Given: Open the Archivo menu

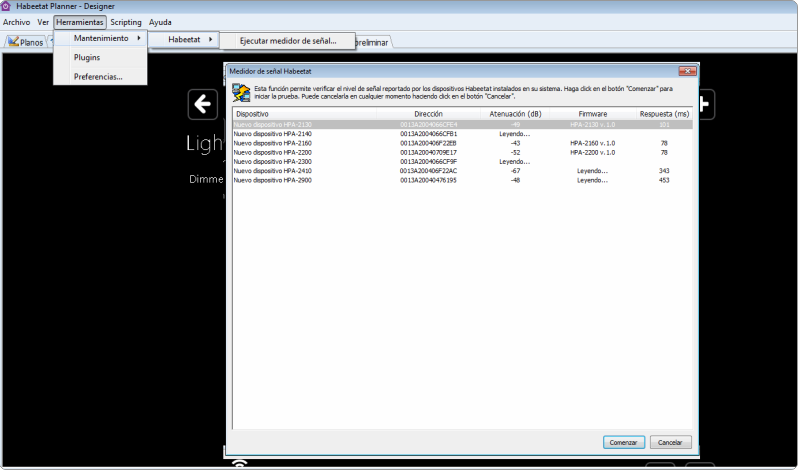Looking at the screenshot, I should 16,22.
